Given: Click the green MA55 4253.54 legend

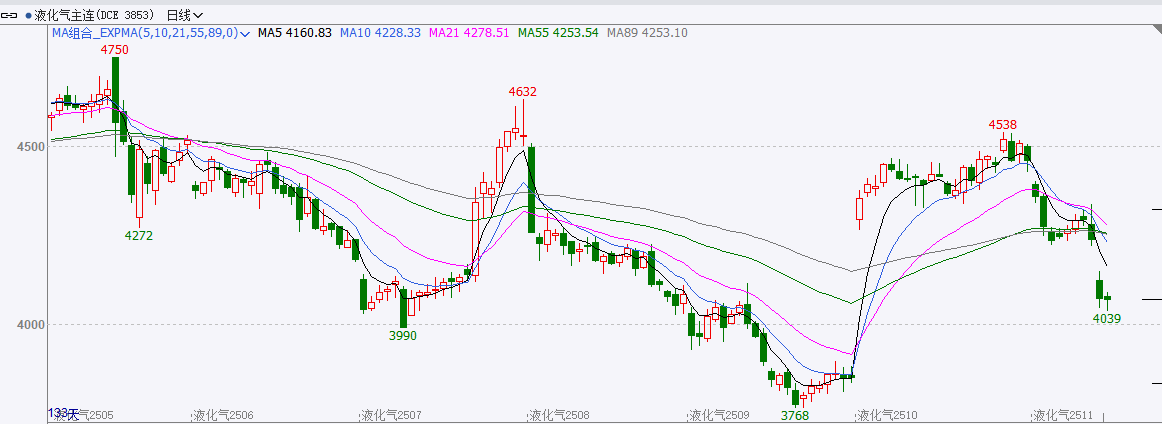Looking at the screenshot, I should click(558, 33).
